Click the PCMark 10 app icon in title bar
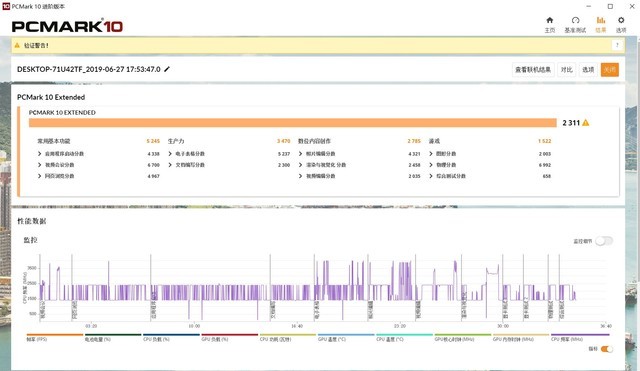 tap(6, 6)
